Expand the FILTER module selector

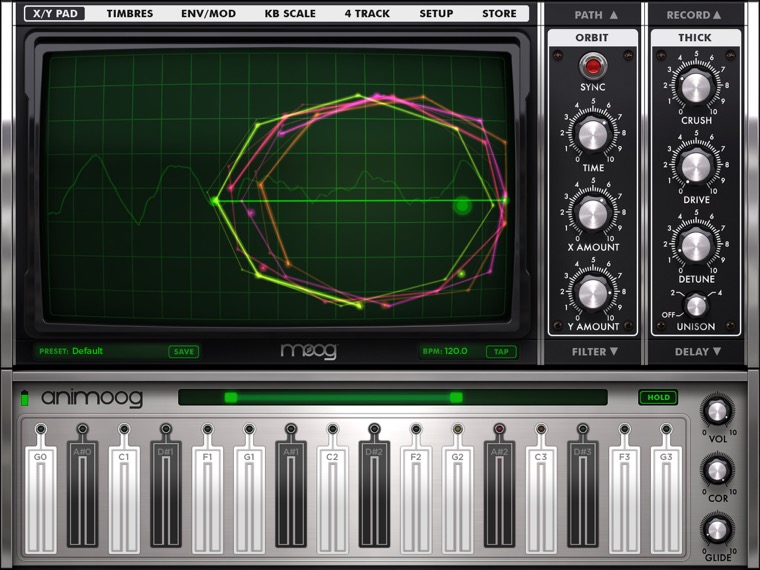point(595,351)
